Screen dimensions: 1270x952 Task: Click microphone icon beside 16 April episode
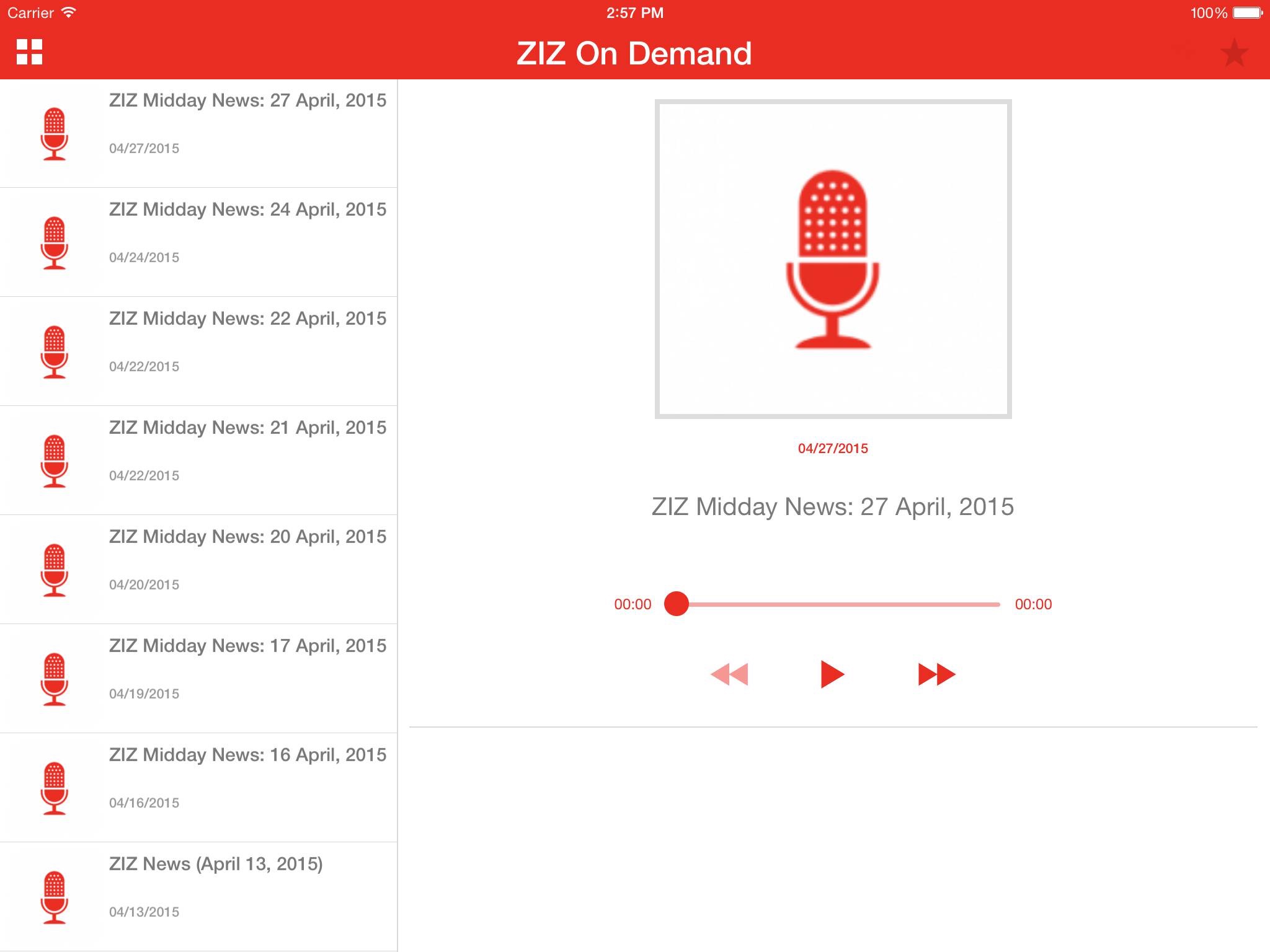[x=54, y=788]
